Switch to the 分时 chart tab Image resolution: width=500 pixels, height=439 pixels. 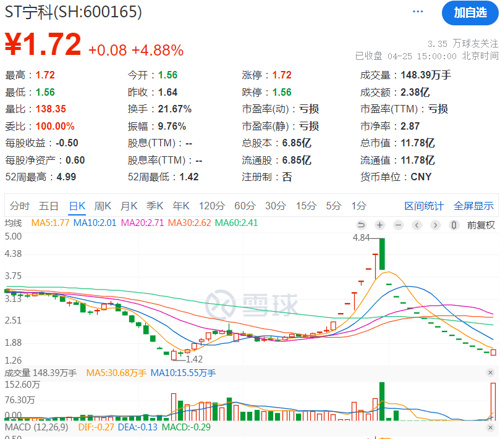click(19, 206)
